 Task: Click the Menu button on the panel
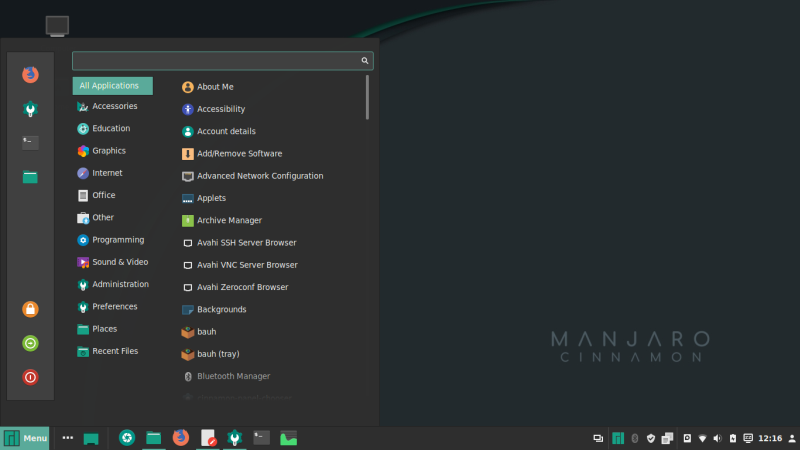(x=25, y=438)
